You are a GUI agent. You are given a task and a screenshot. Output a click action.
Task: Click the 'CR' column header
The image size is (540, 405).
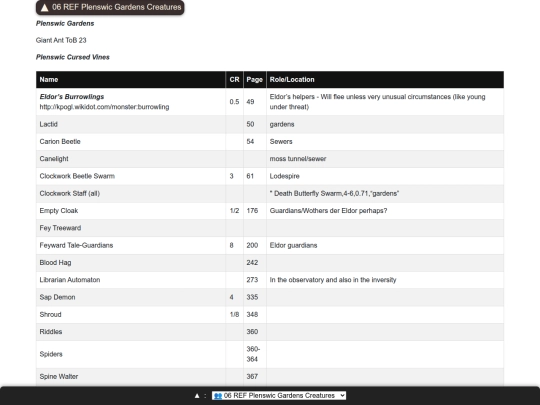[x=235, y=80]
